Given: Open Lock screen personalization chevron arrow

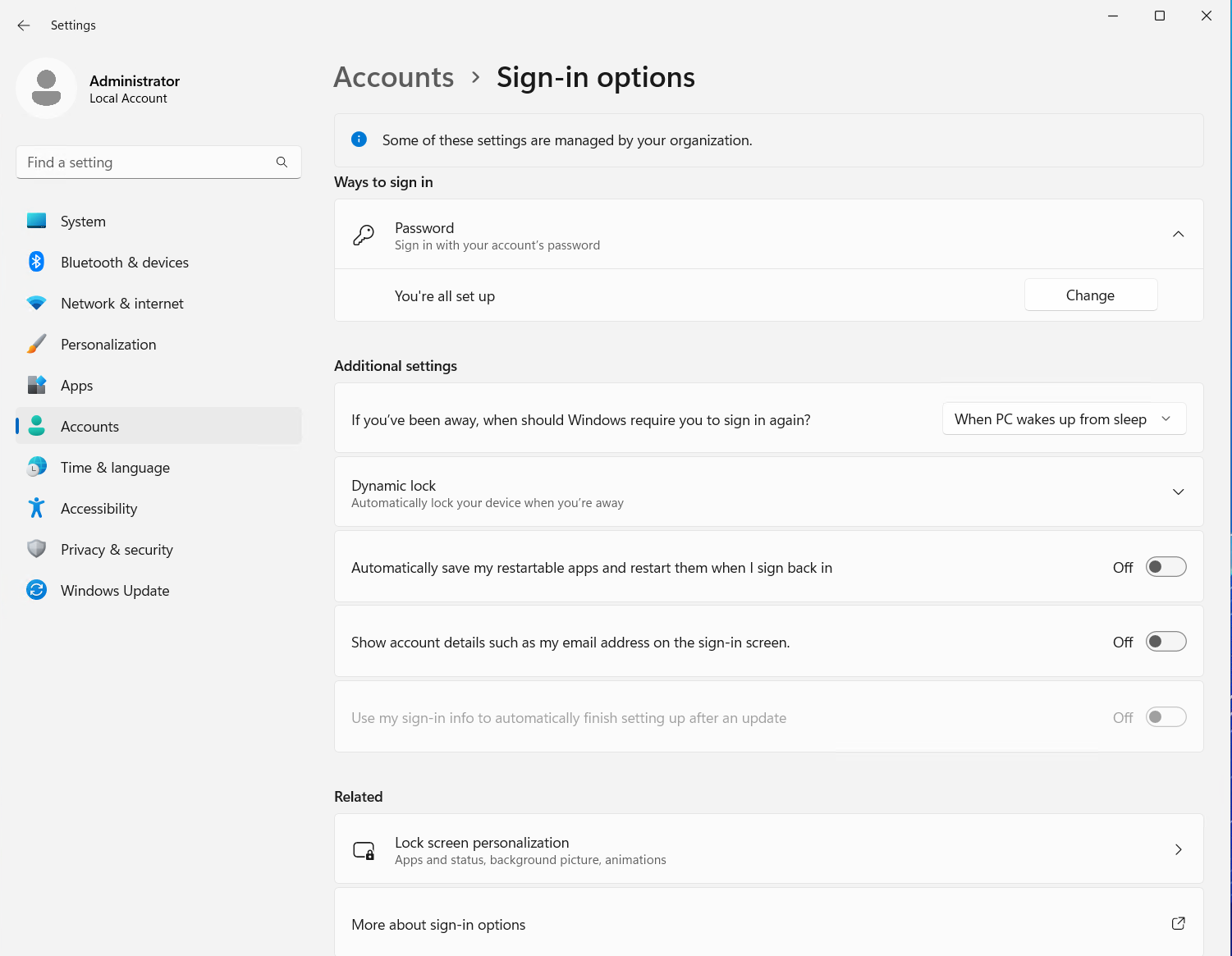Looking at the screenshot, I should (x=1178, y=849).
